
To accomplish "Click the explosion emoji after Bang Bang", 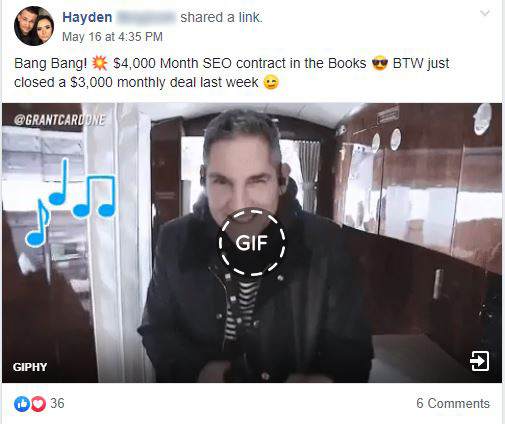I will pos(99,63).
